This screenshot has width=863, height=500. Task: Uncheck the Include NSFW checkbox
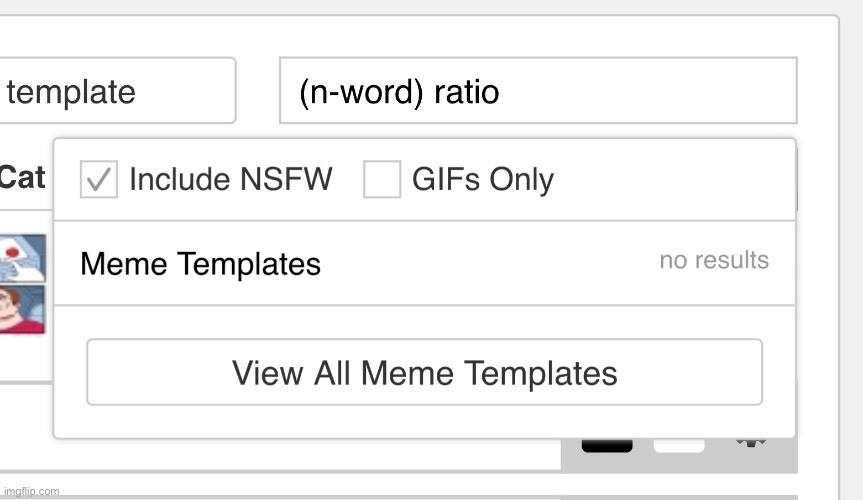[99, 180]
